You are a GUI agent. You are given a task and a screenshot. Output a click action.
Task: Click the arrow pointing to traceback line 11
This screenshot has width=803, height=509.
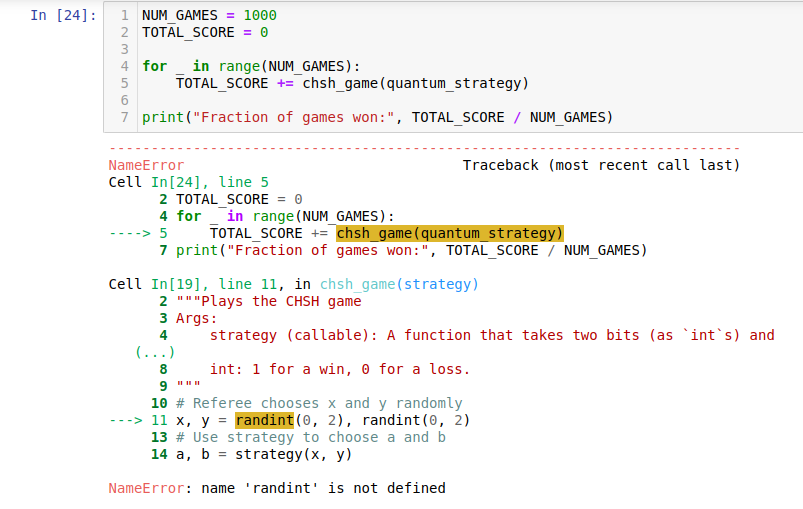(125, 420)
